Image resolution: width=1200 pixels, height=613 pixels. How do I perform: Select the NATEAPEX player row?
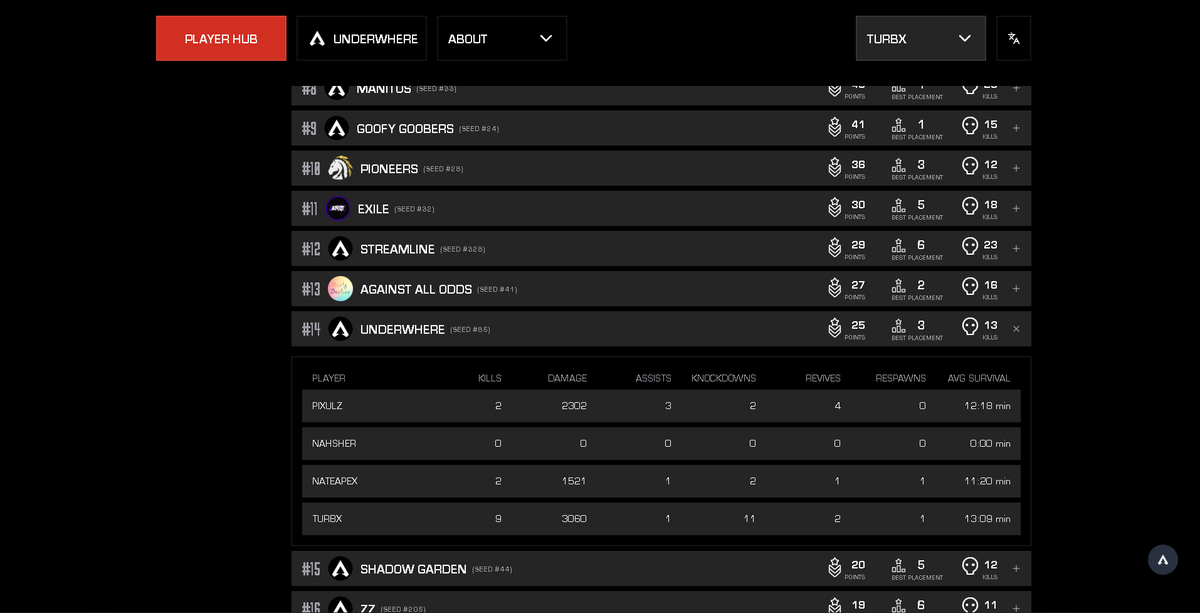tap(661, 481)
